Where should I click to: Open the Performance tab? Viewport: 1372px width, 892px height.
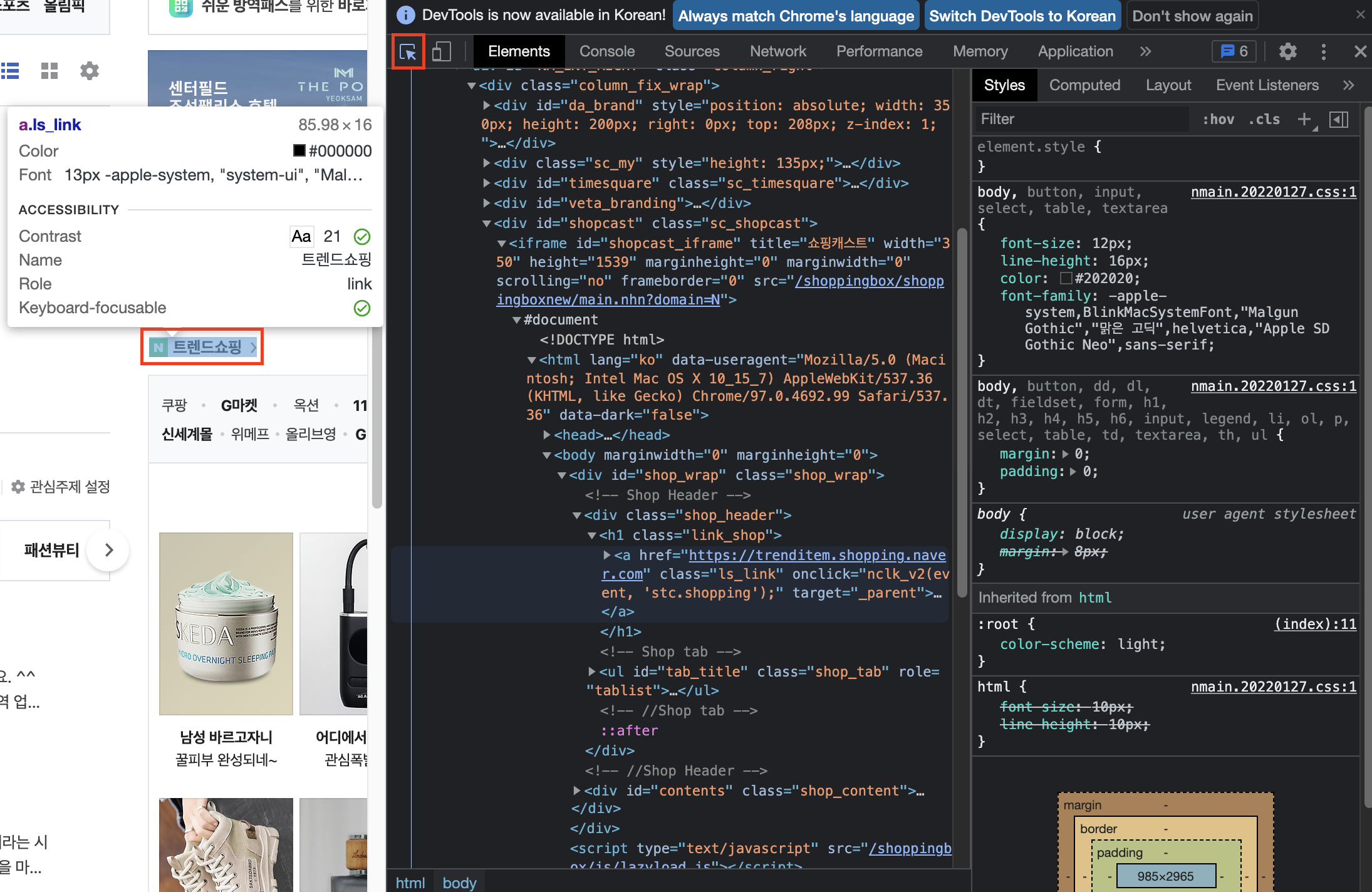point(880,51)
